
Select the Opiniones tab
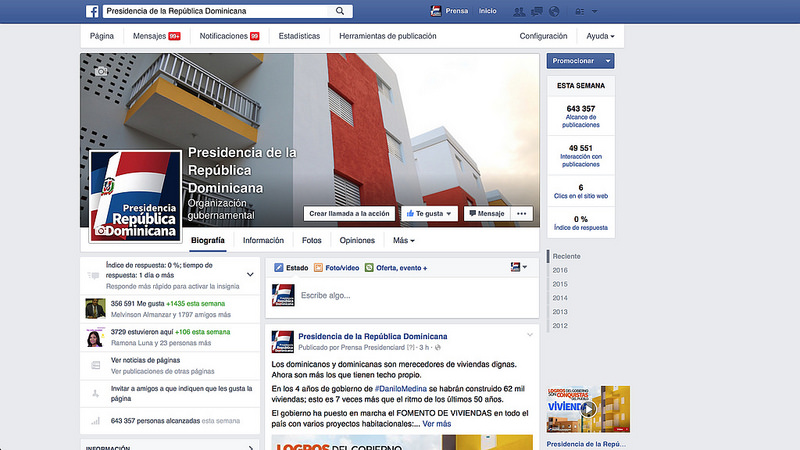click(x=357, y=240)
